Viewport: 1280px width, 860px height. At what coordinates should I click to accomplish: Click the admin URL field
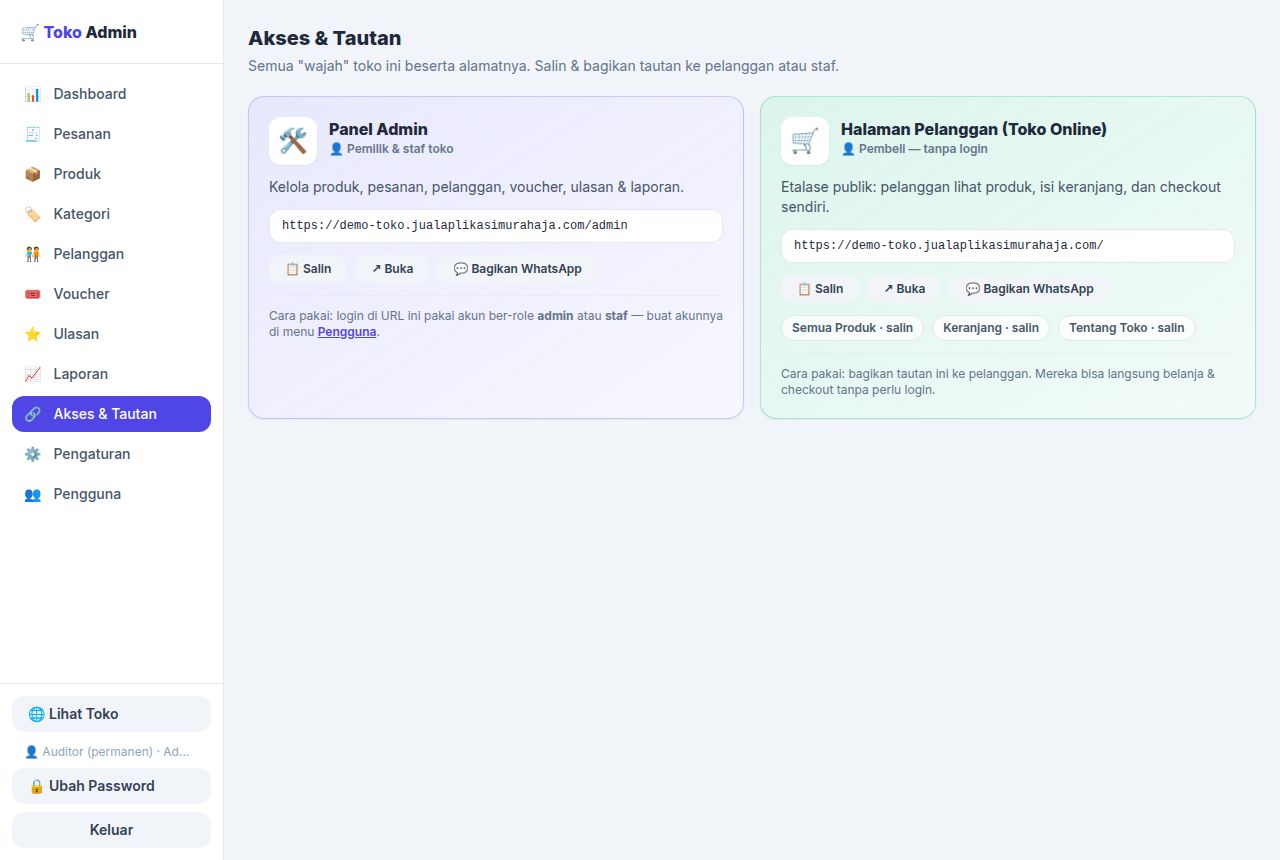[x=496, y=226]
